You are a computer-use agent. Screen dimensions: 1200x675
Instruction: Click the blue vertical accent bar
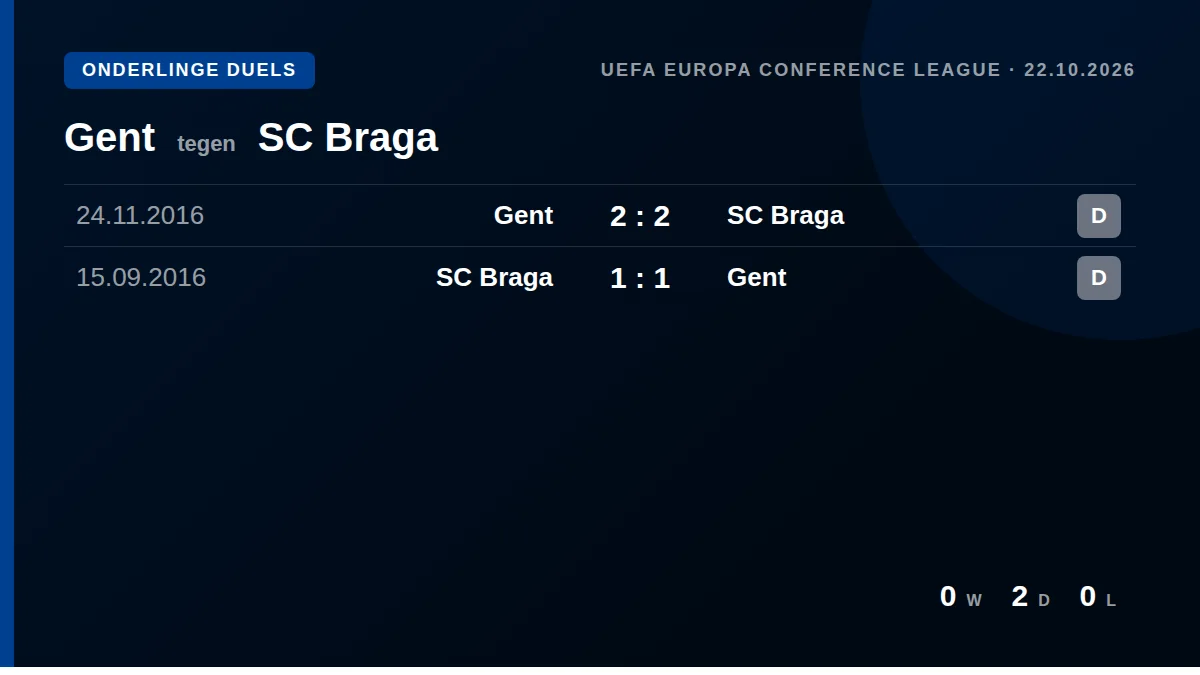pos(7,333)
